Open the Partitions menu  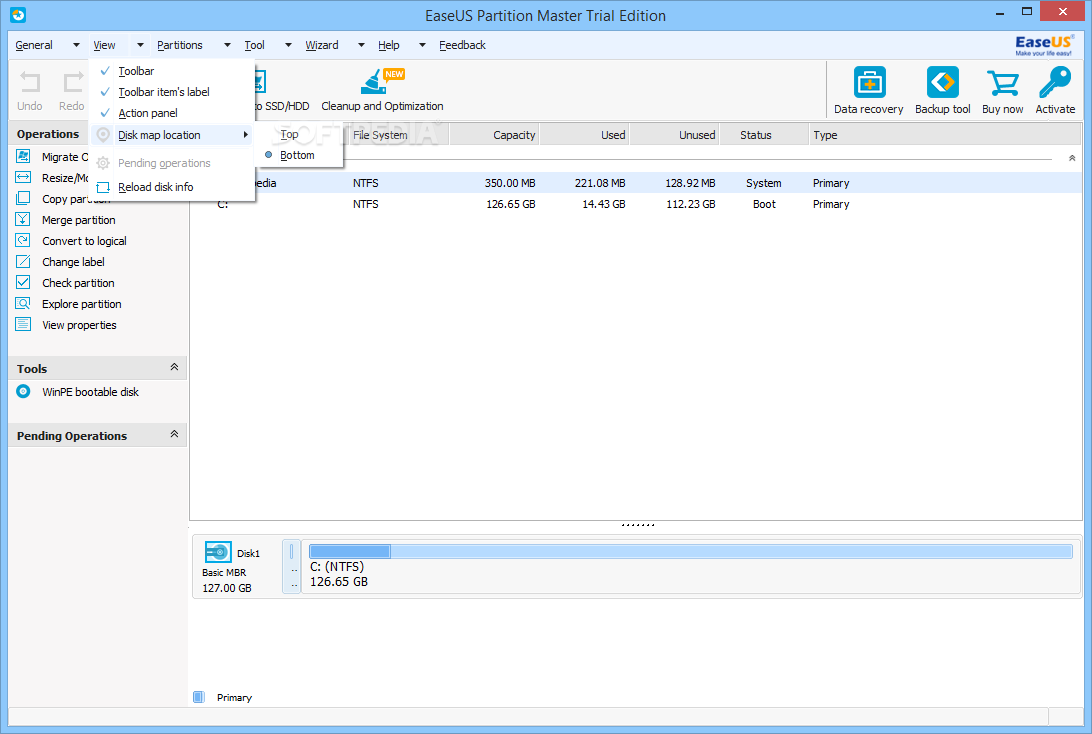click(180, 45)
